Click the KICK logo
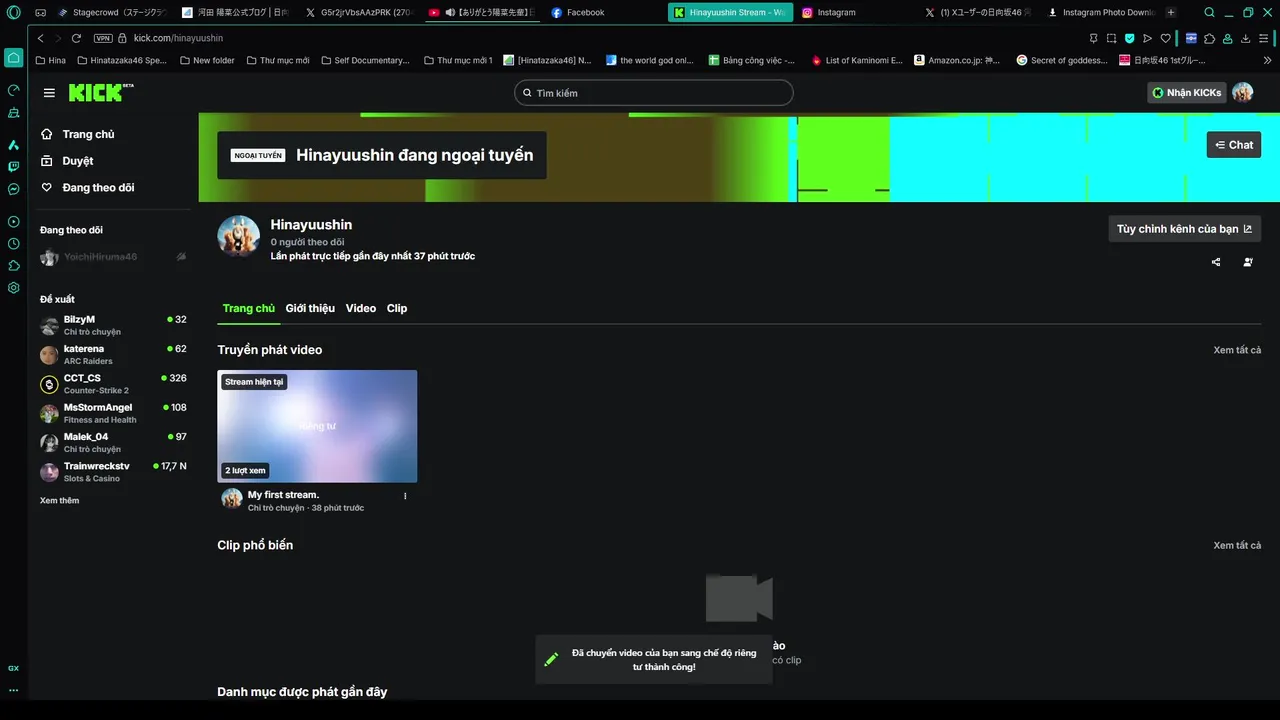 click(x=101, y=92)
